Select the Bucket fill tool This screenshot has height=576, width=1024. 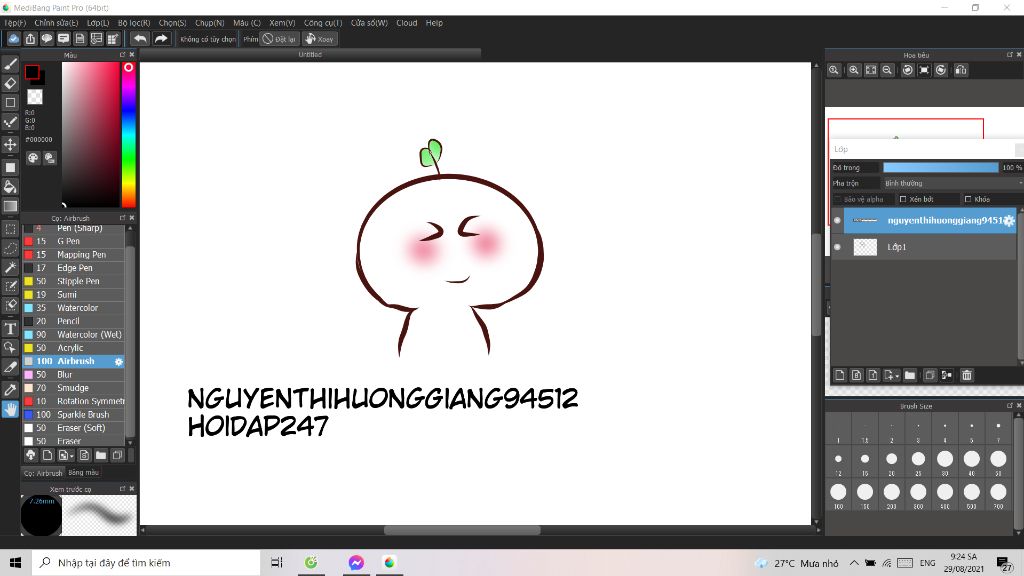10,187
